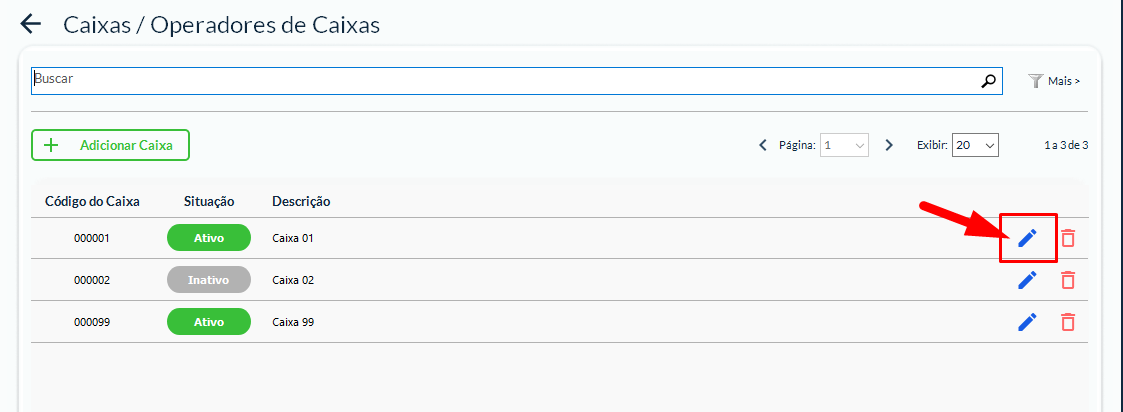The height and width of the screenshot is (412, 1123).
Task: Edit Caixa 01 with pencil icon
Action: pyautogui.click(x=1027, y=238)
